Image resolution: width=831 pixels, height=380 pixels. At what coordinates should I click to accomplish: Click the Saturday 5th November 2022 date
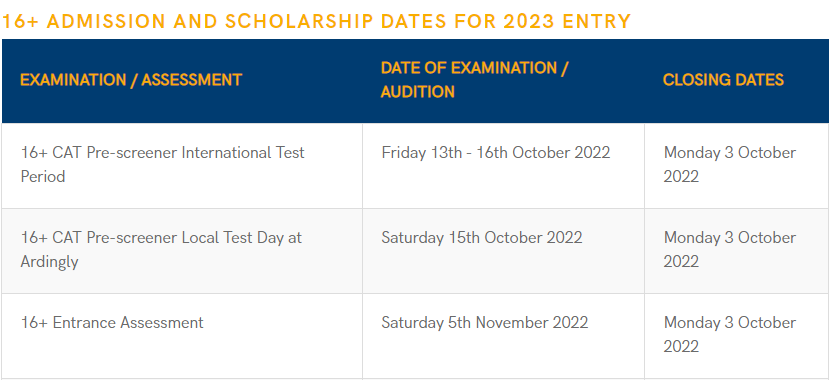(x=484, y=323)
